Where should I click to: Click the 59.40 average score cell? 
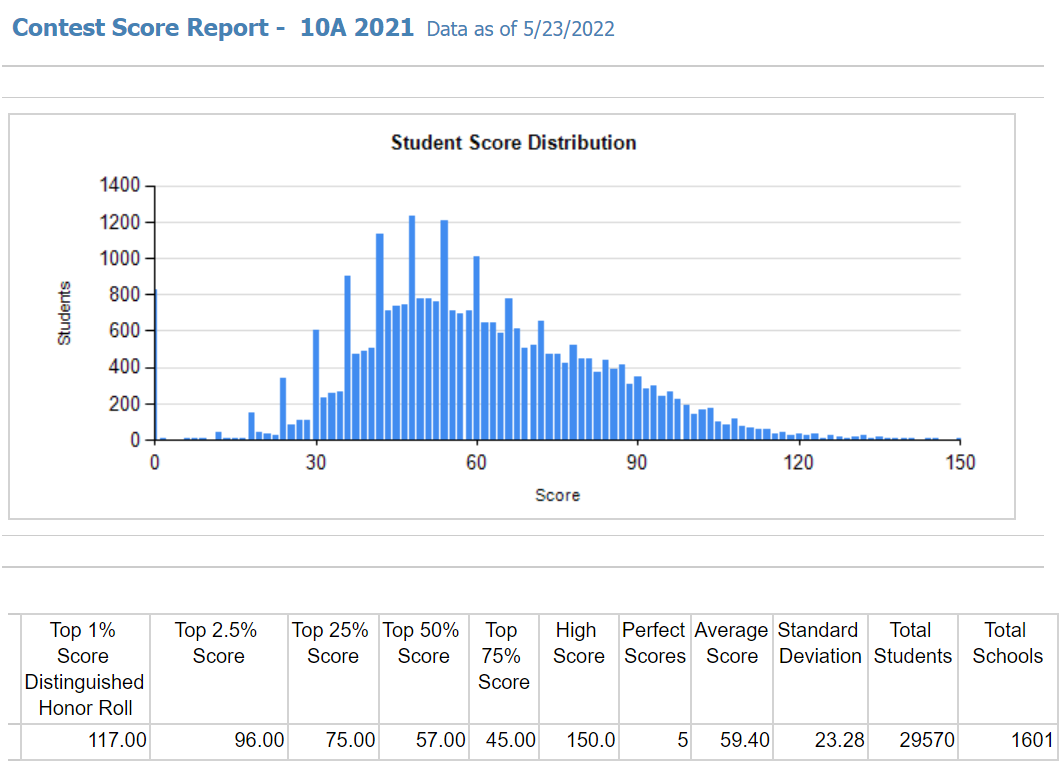731,740
